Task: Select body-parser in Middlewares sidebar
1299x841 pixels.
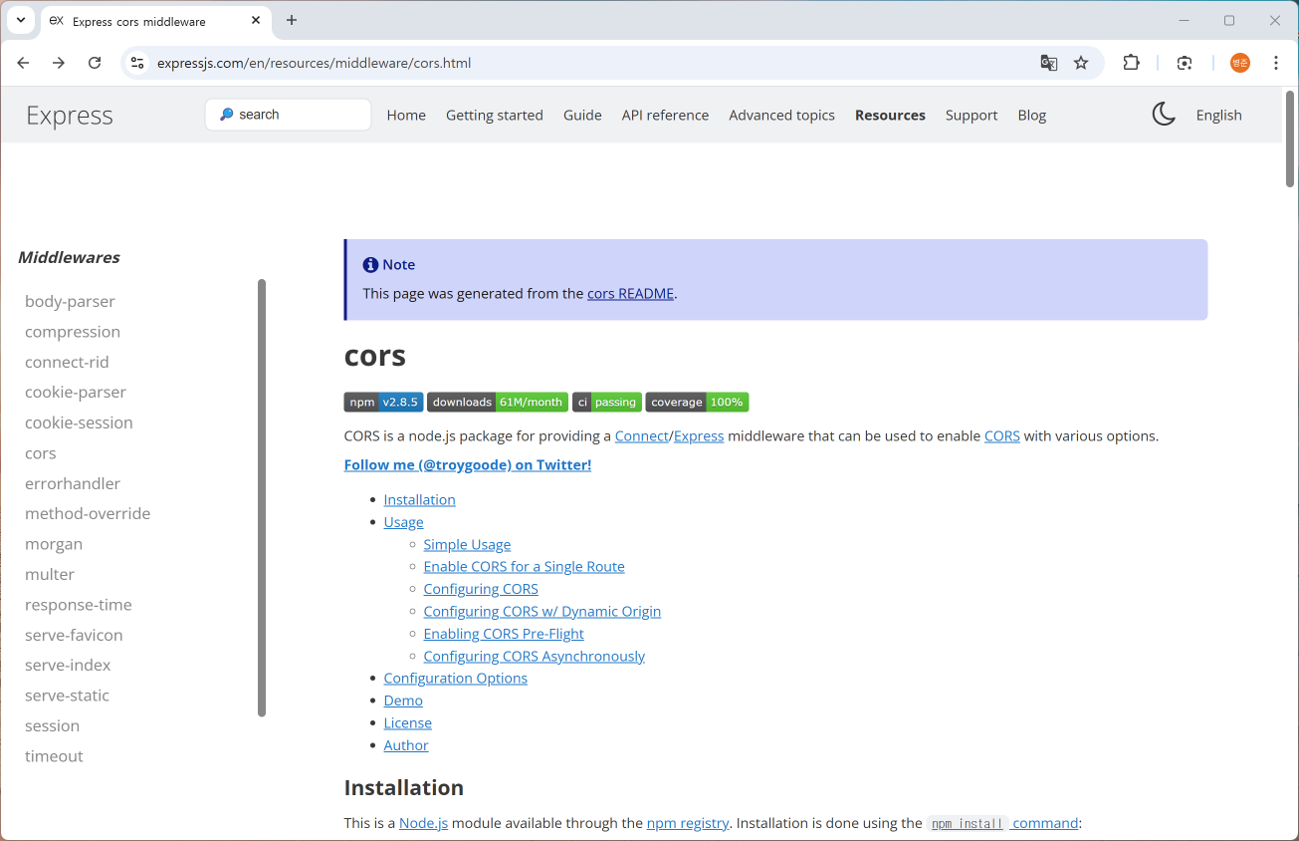Action: pos(70,301)
